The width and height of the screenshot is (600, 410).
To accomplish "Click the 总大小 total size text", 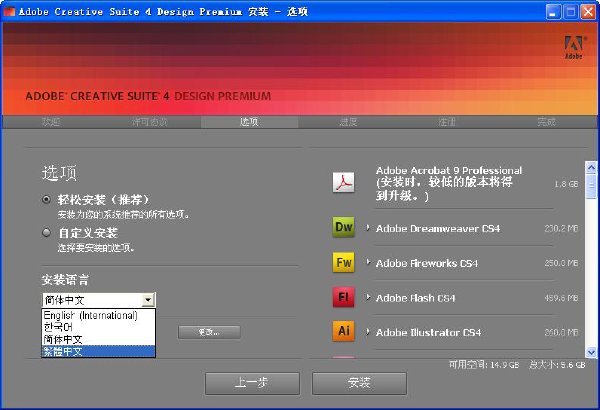I will (557, 365).
